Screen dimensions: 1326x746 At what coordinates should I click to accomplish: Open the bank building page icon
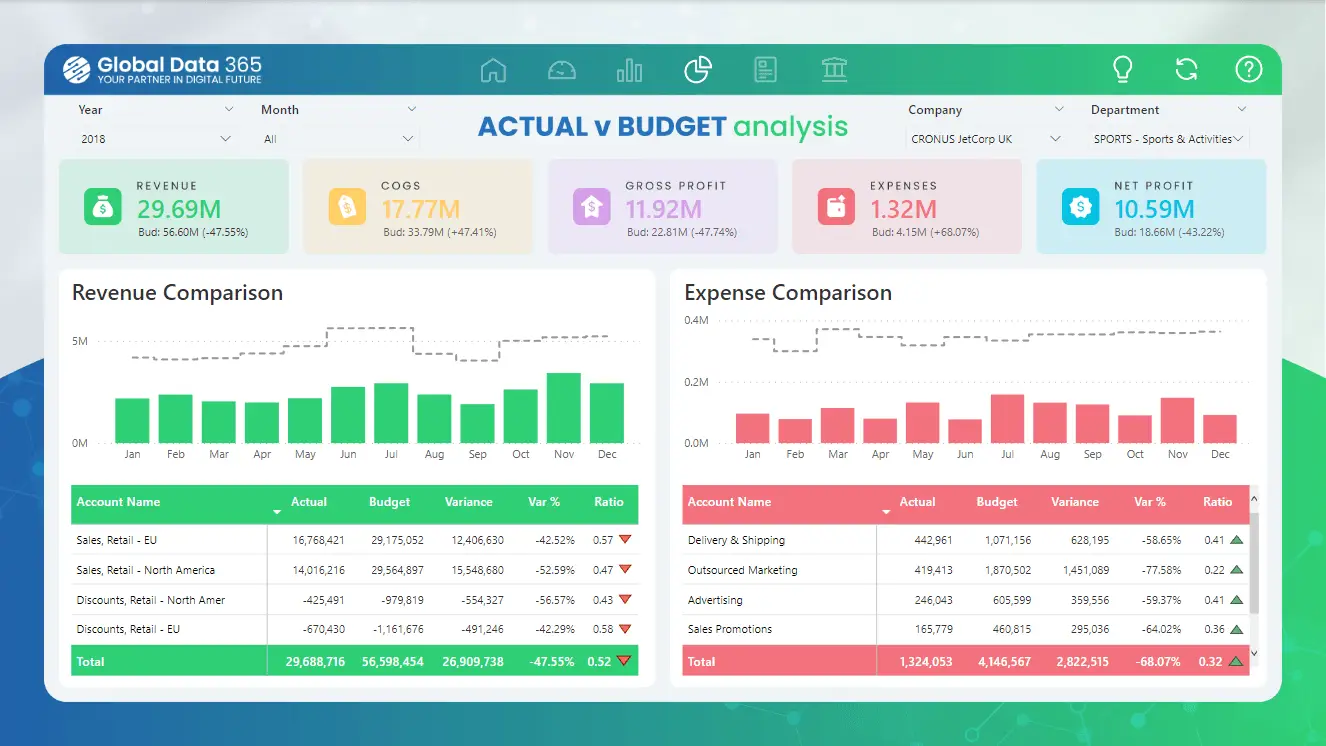pos(834,69)
